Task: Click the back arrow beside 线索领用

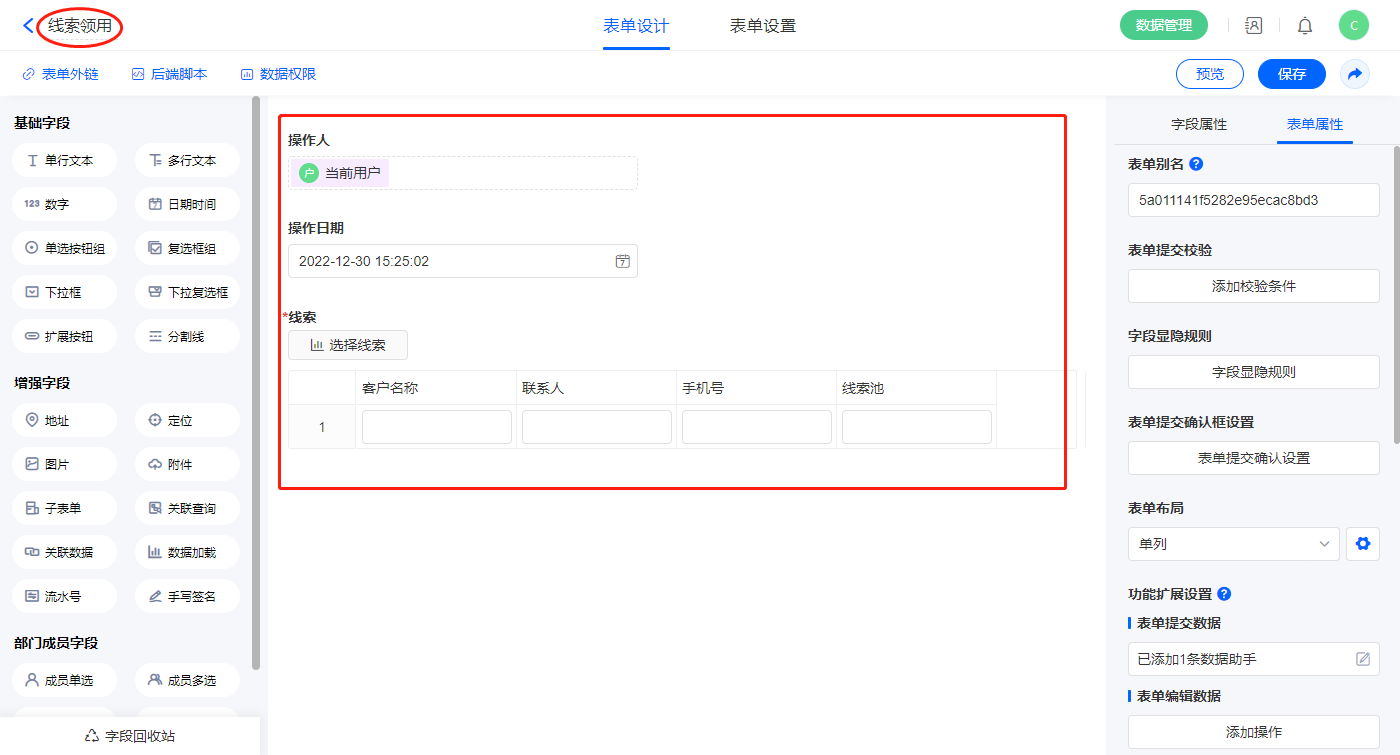Action: click(x=27, y=26)
